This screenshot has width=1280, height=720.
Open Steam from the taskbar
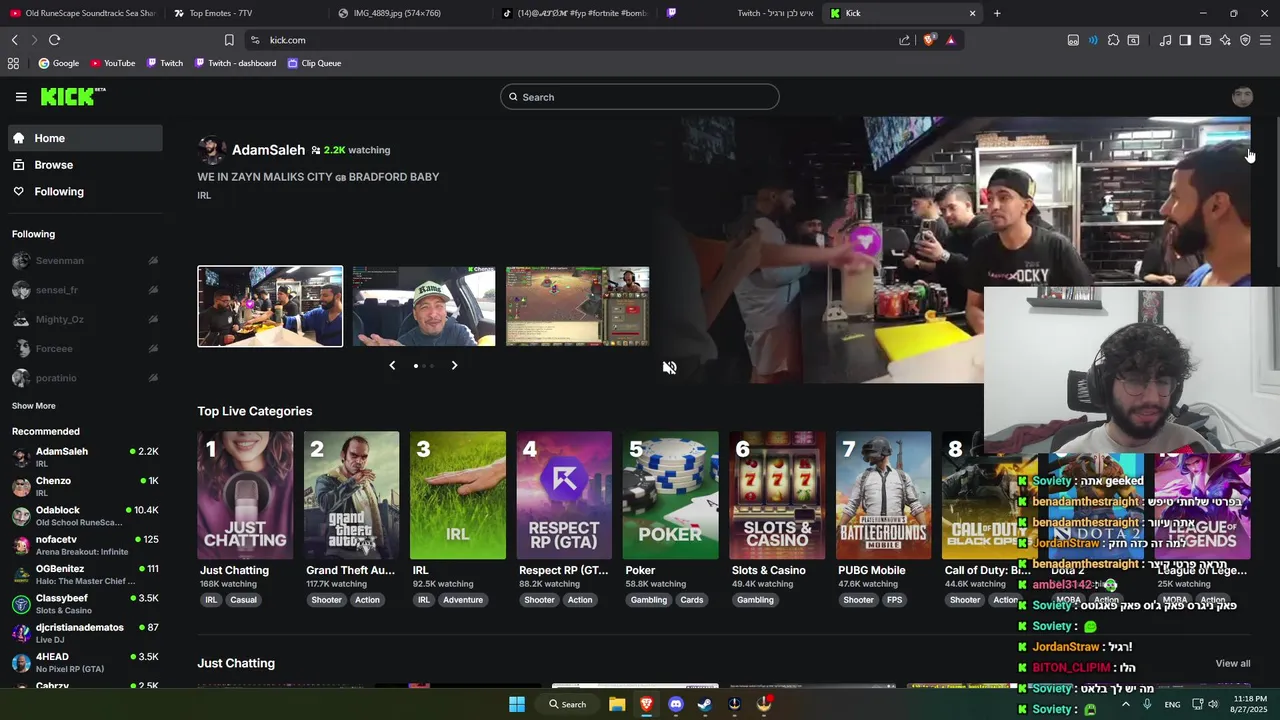click(705, 704)
